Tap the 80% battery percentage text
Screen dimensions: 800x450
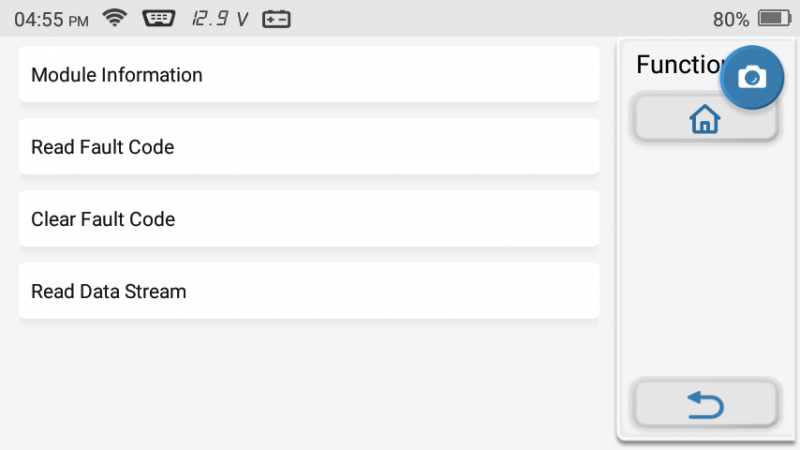(731, 19)
